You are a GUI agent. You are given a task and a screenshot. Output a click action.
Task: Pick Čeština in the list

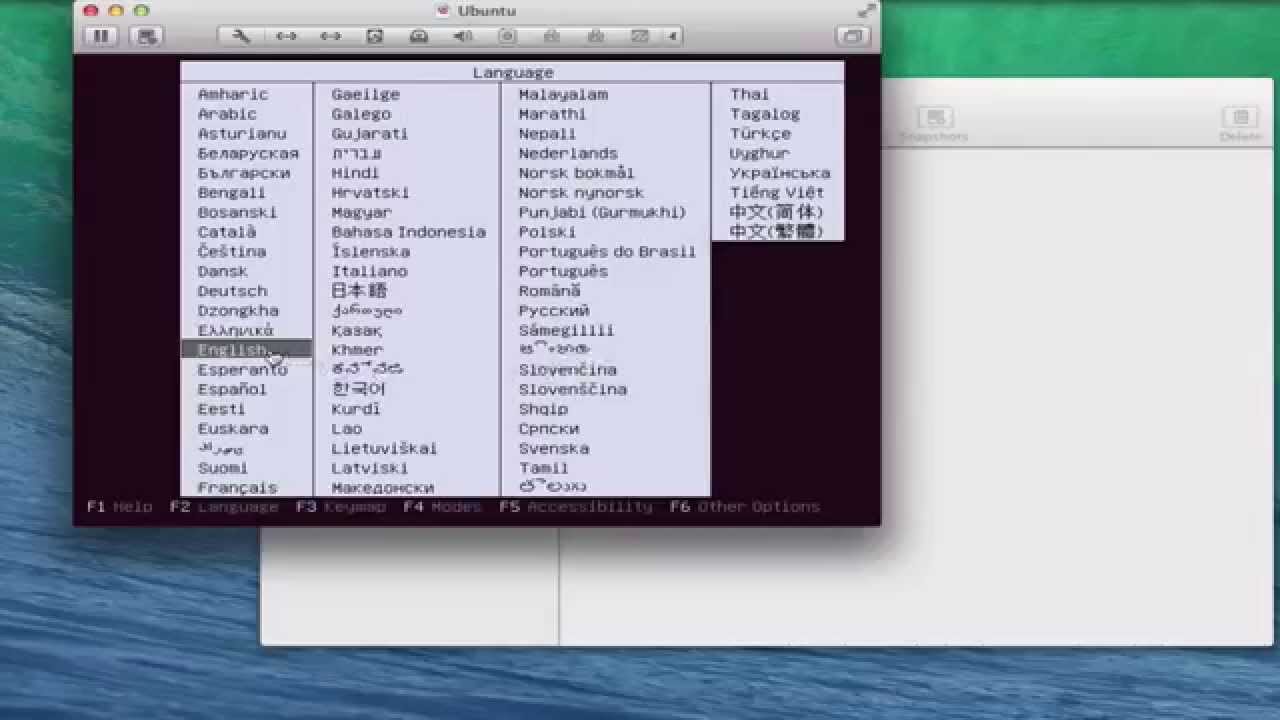(232, 251)
